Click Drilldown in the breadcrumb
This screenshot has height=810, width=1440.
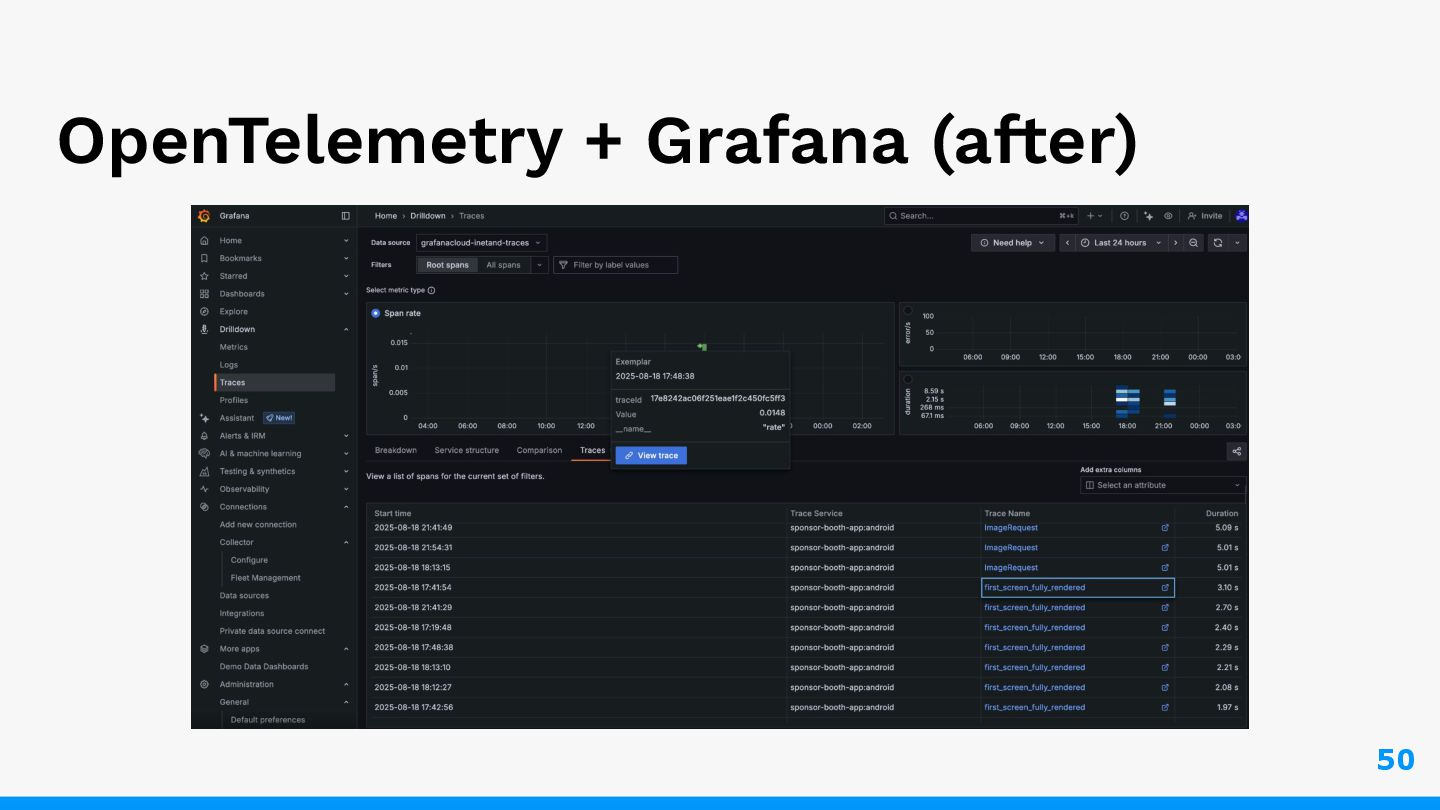[x=429, y=216]
